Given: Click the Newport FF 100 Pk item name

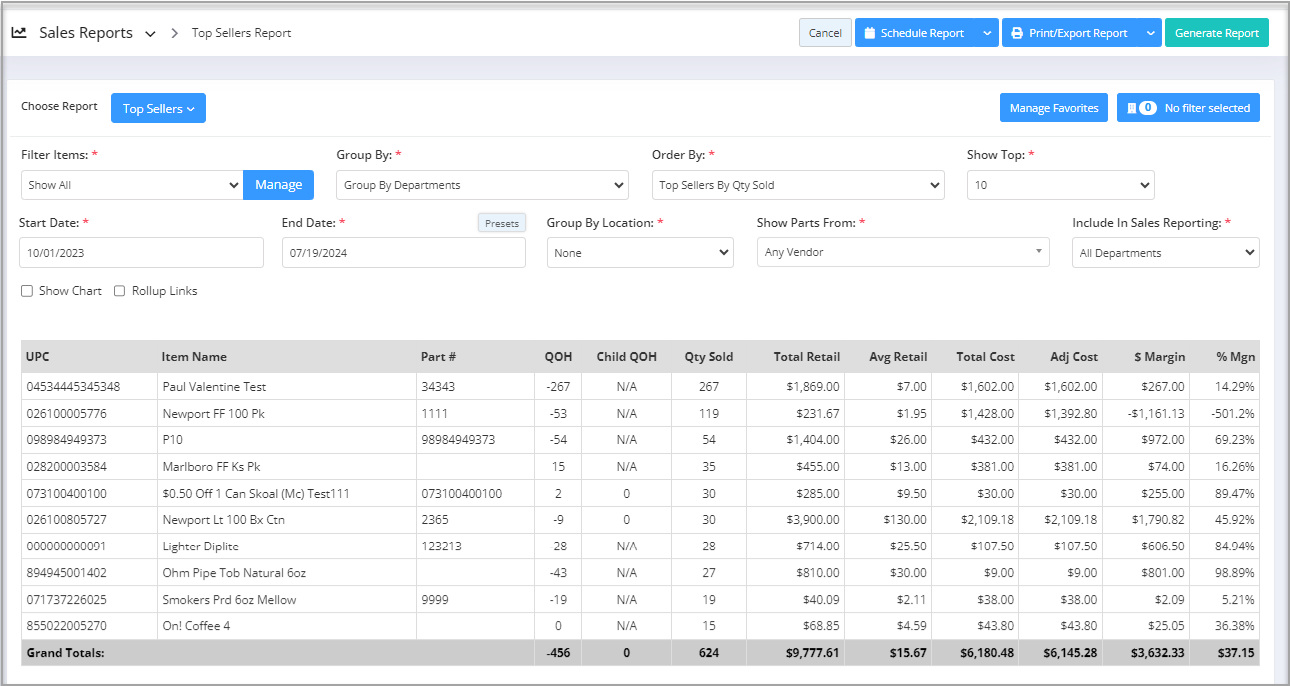Looking at the screenshot, I should [213, 414].
